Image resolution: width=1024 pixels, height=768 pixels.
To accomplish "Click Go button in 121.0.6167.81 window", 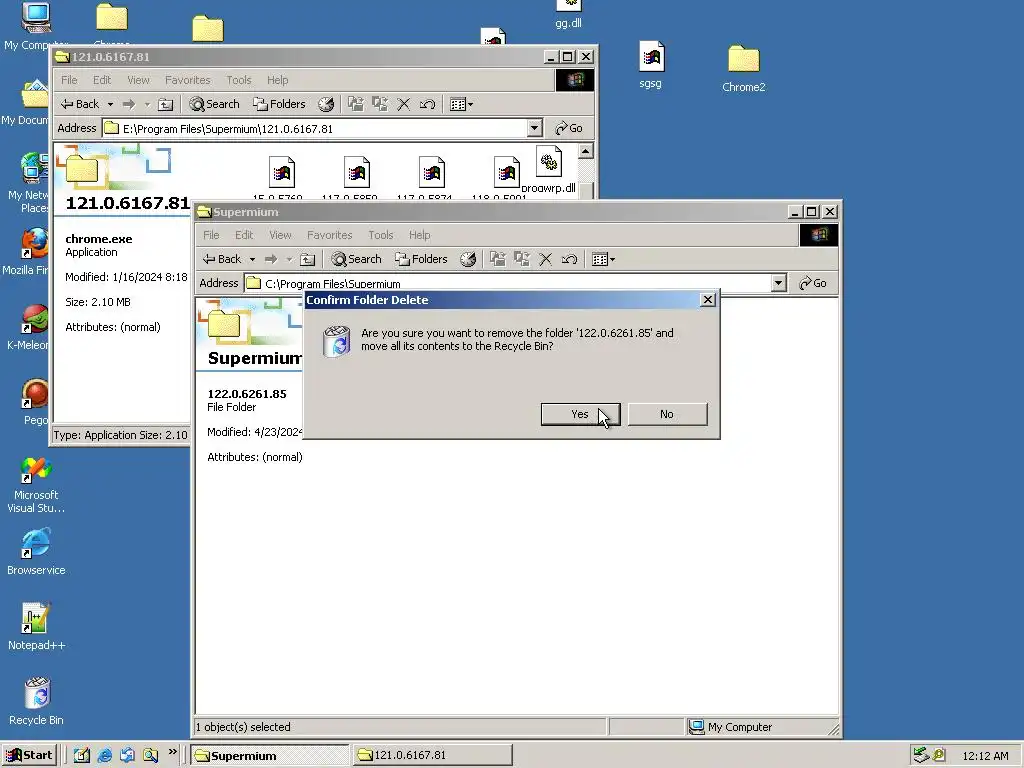I will click(569, 129).
